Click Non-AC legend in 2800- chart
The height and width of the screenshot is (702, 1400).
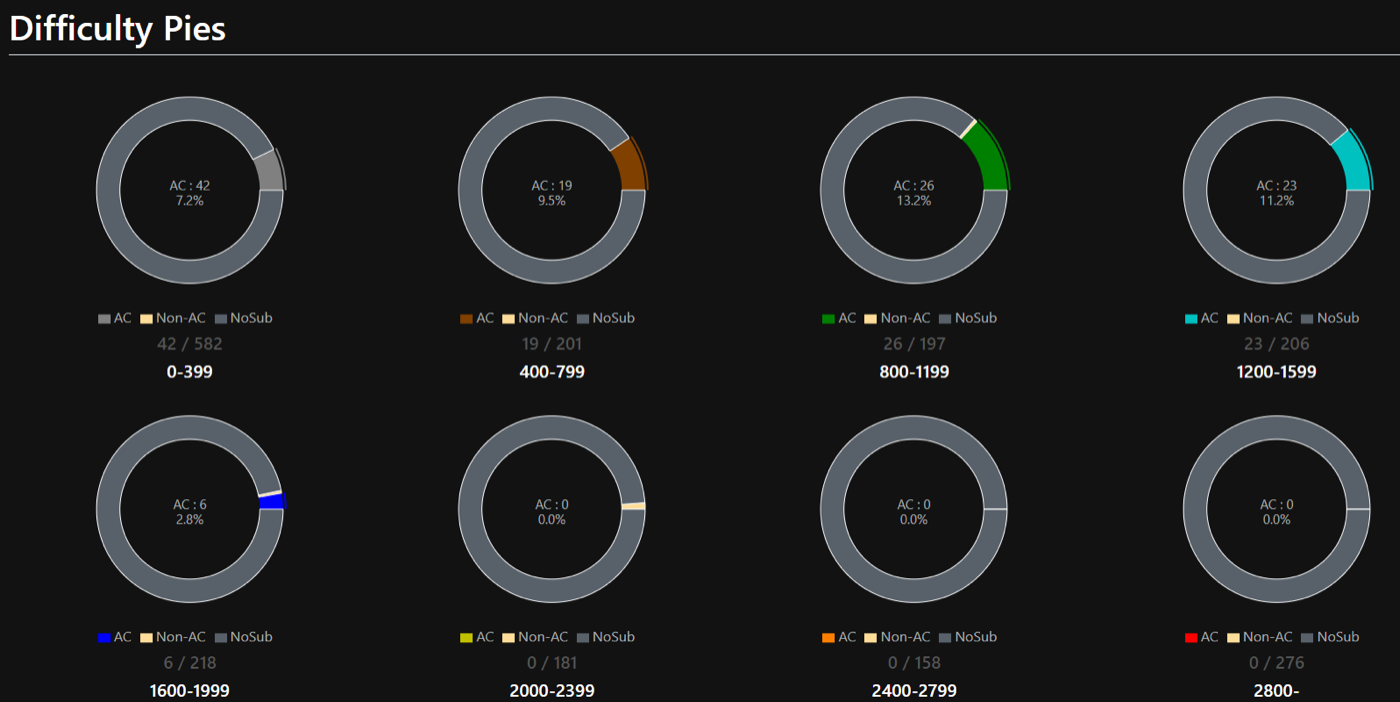pos(1260,637)
